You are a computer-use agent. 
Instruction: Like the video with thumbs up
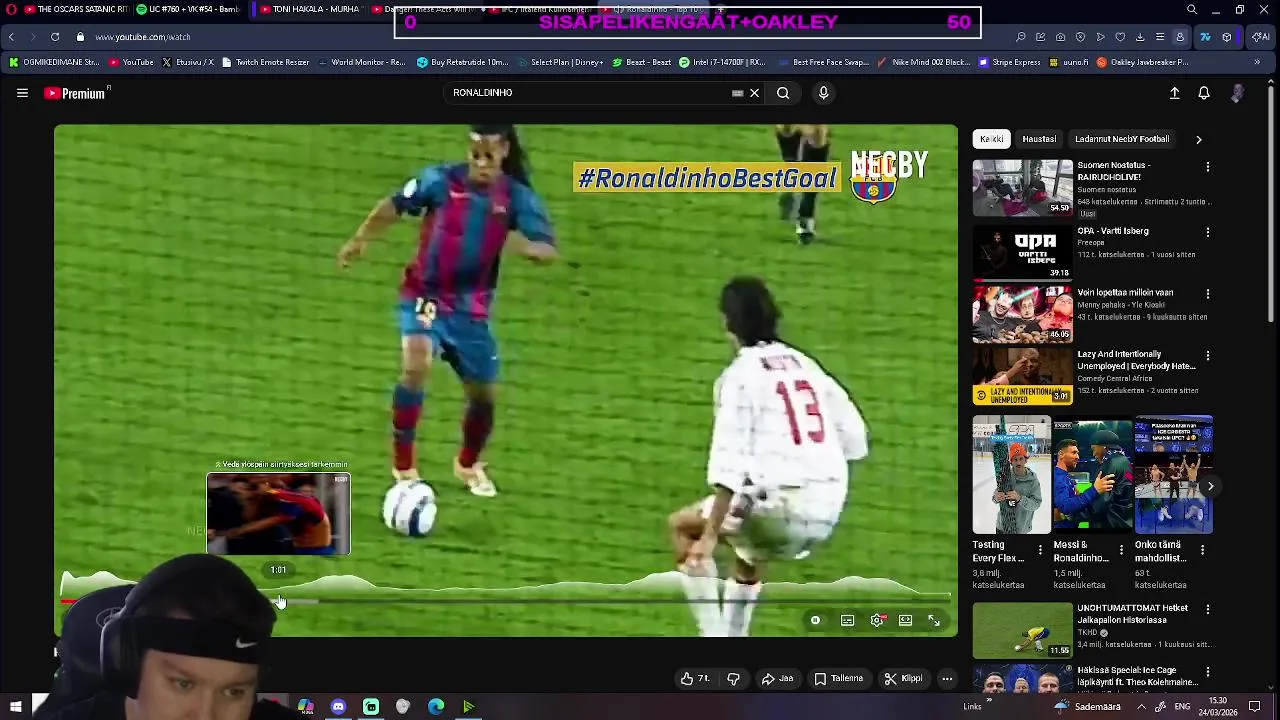695,679
